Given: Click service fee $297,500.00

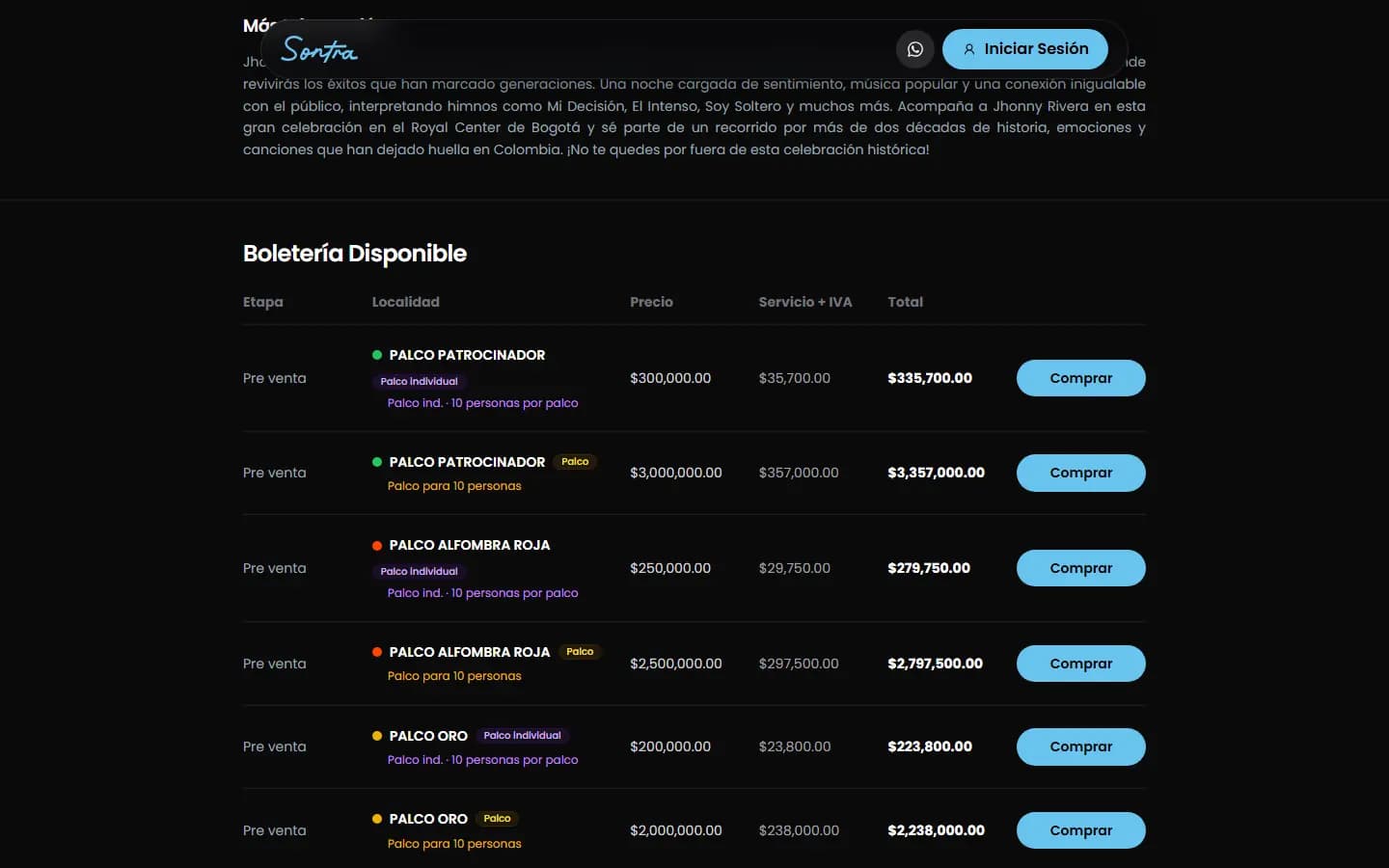Looking at the screenshot, I should (799, 664).
